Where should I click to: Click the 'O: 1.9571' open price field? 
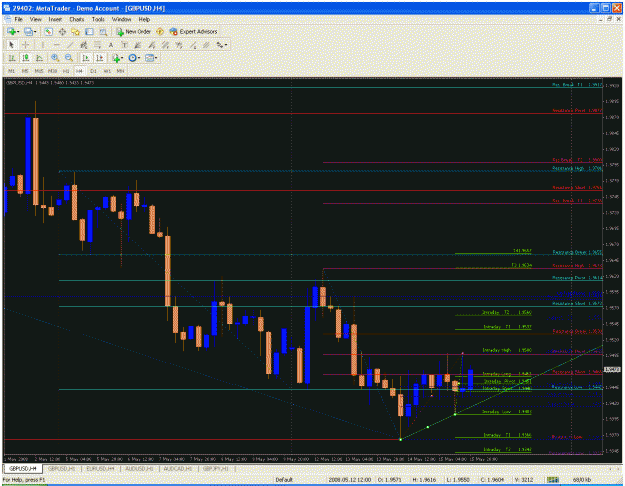click(x=391, y=480)
